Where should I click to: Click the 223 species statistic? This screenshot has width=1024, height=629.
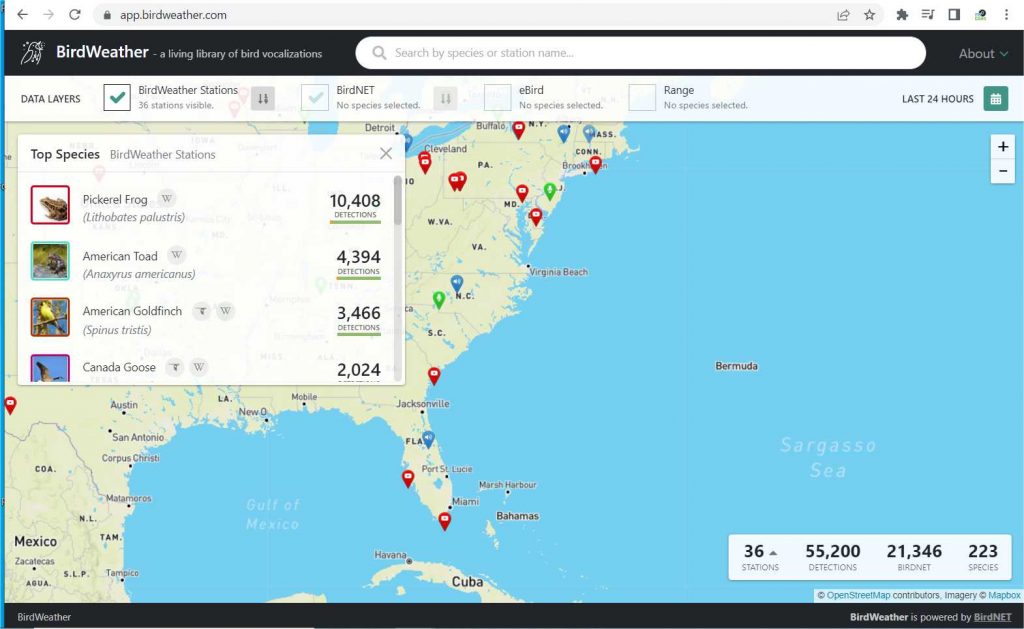[983, 557]
